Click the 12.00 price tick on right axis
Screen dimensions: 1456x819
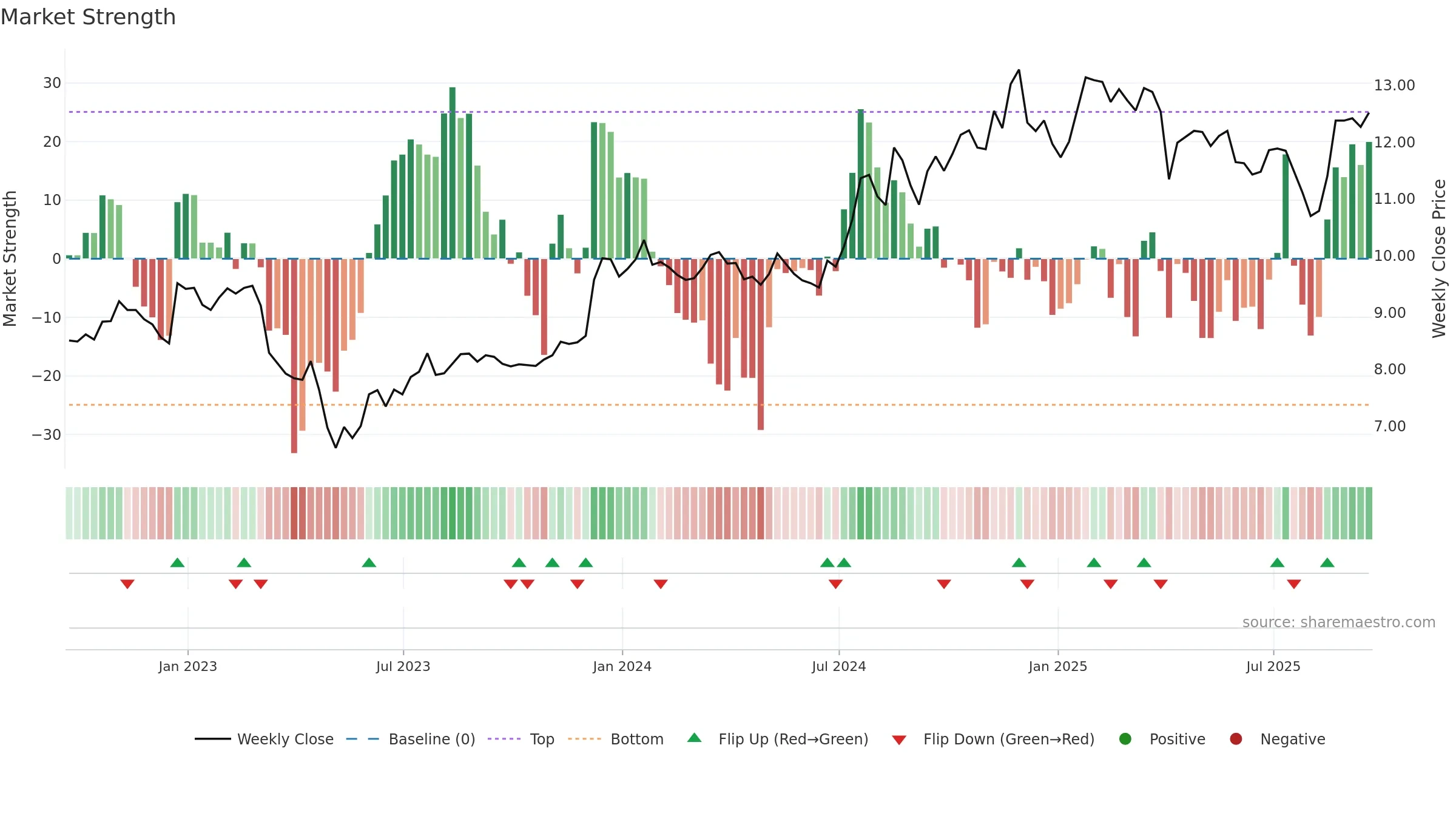coord(1395,143)
